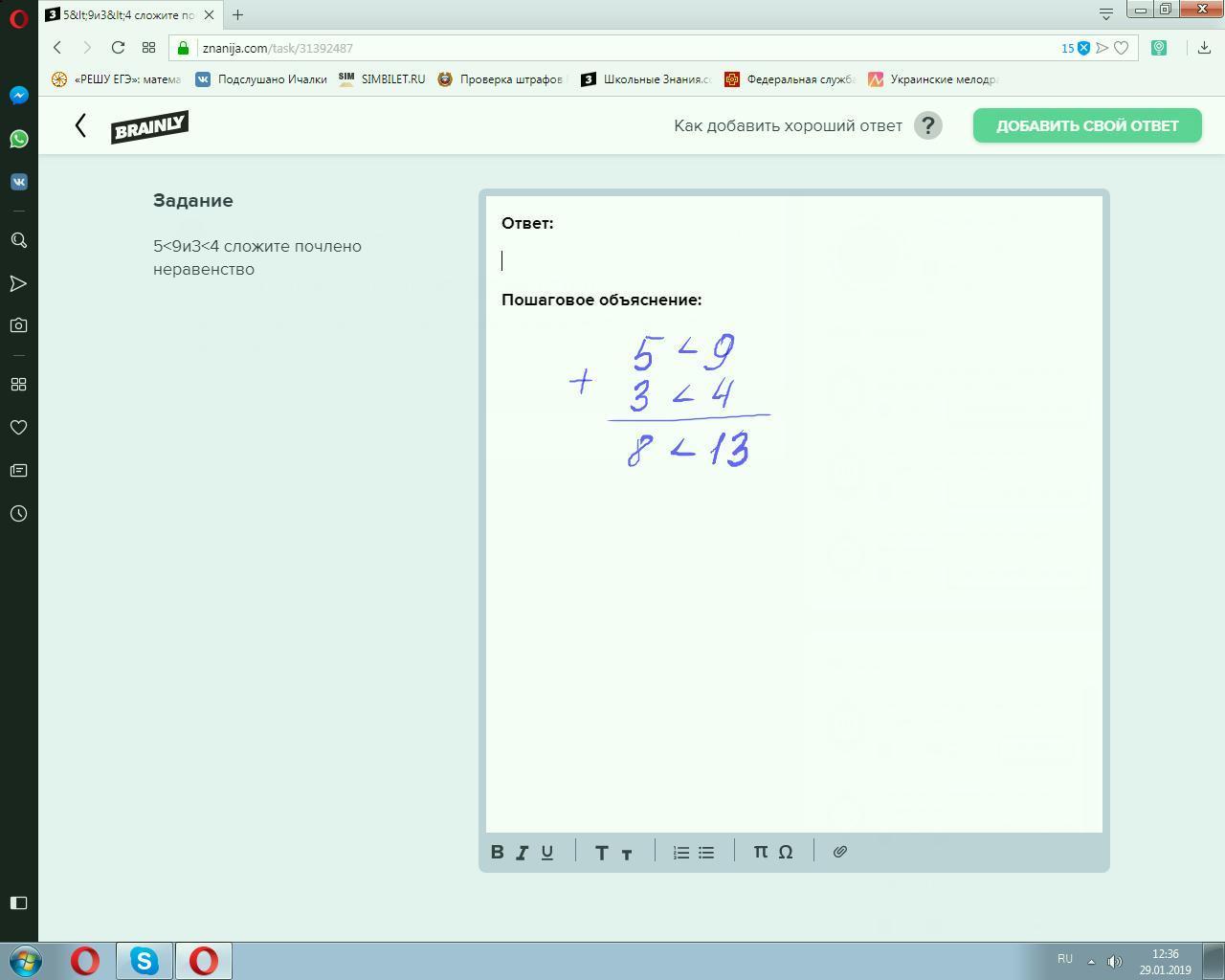Open the Omega special symbols picker
Image resolution: width=1225 pixels, height=980 pixels.
786,852
